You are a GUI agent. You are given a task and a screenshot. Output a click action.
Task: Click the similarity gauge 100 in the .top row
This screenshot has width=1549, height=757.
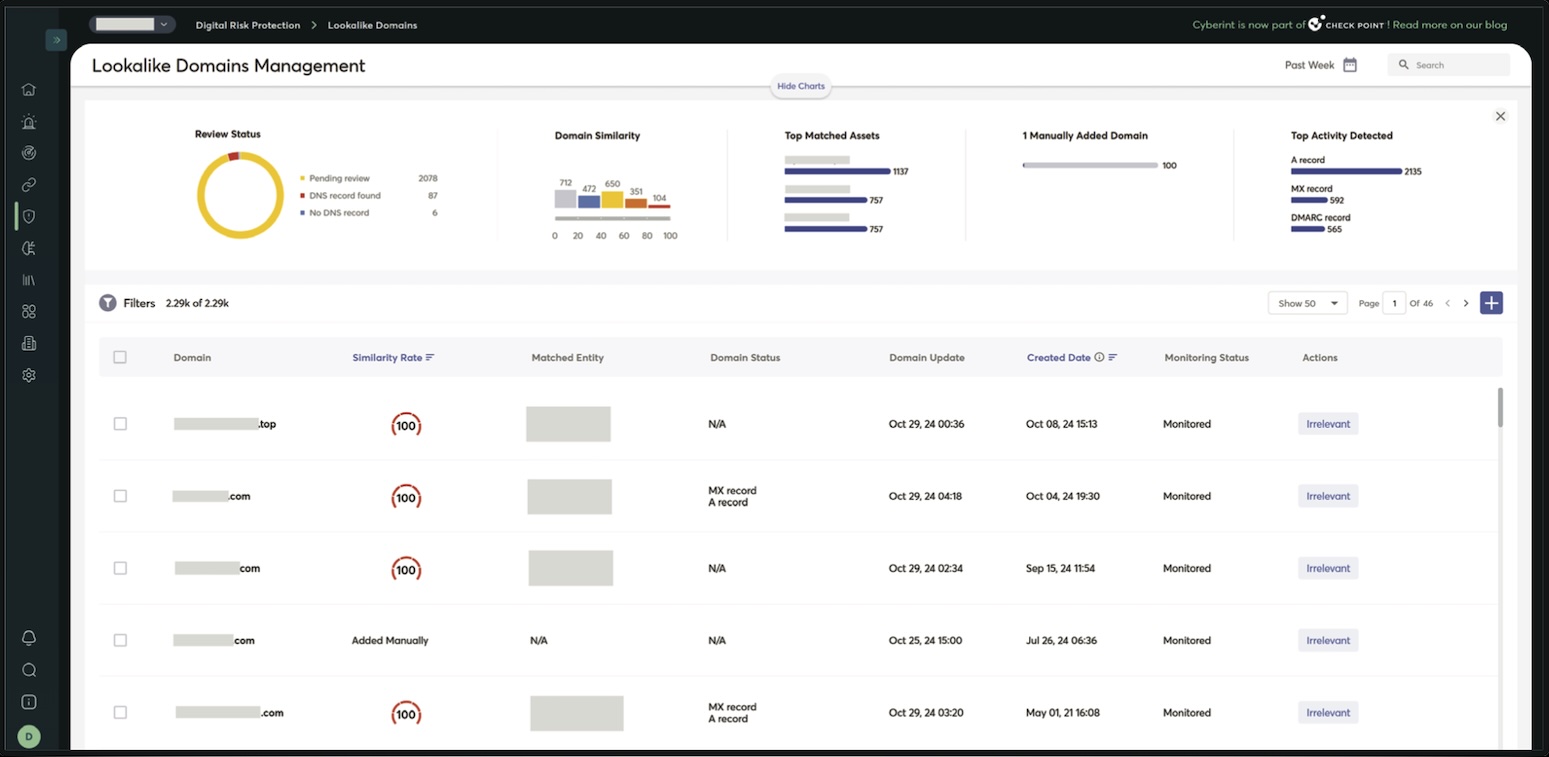[x=405, y=425]
